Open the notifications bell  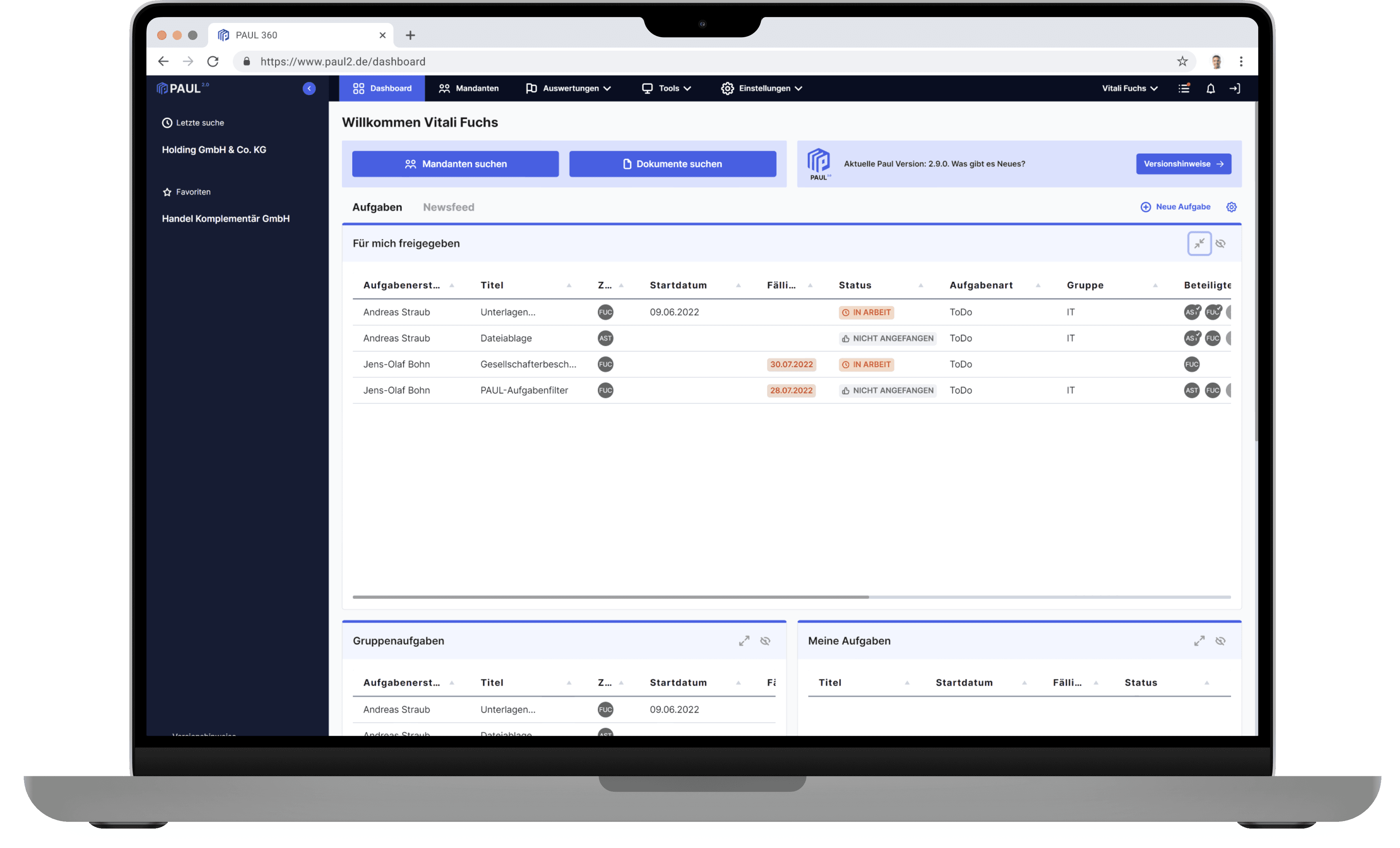point(1211,88)
